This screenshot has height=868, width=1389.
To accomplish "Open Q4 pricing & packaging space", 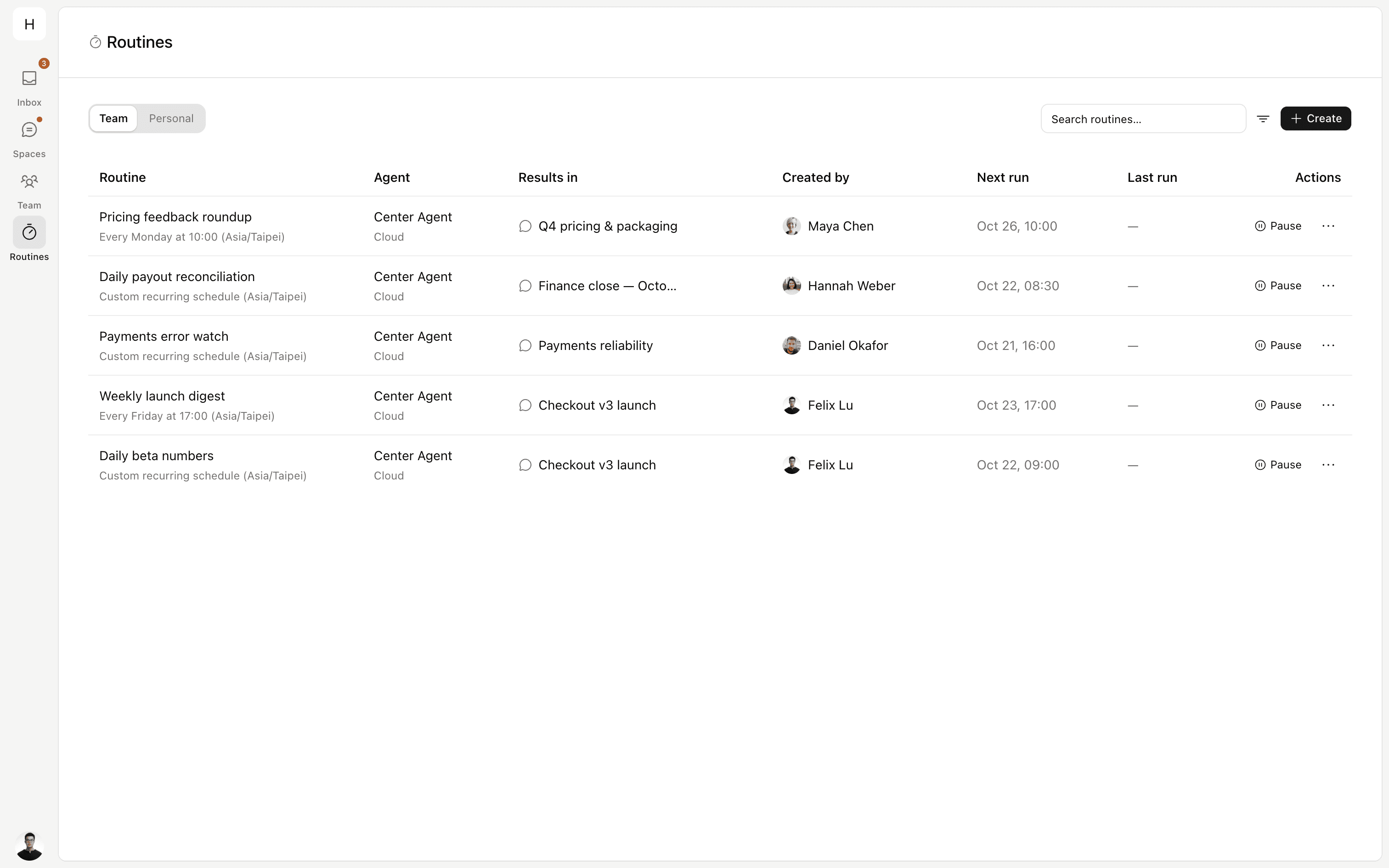I will click(x=598, y=226).
